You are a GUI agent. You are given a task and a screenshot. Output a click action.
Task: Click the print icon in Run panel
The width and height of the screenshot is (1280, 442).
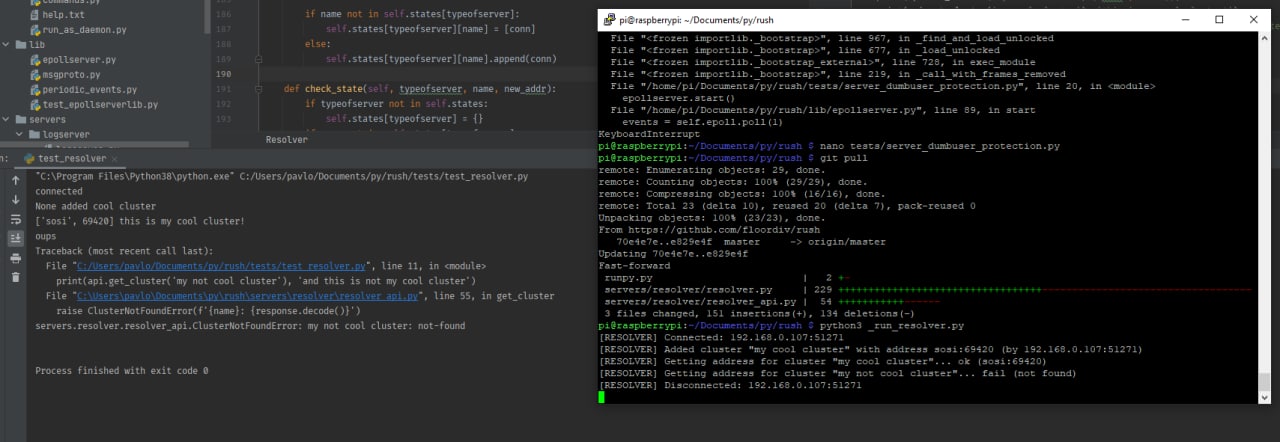(15, 258)
